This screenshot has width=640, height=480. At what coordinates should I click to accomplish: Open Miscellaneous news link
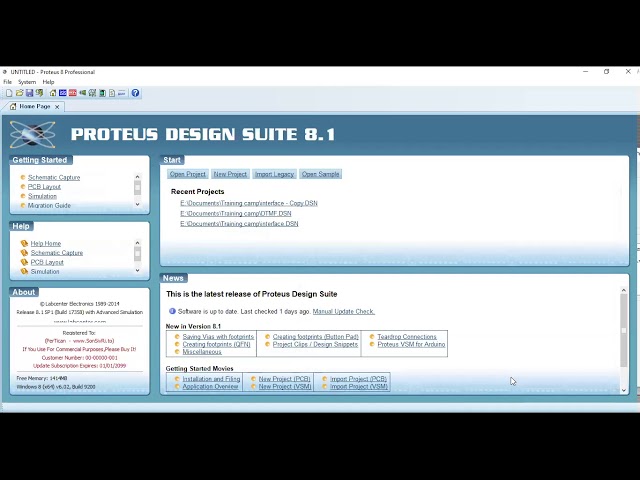(202, 352)
